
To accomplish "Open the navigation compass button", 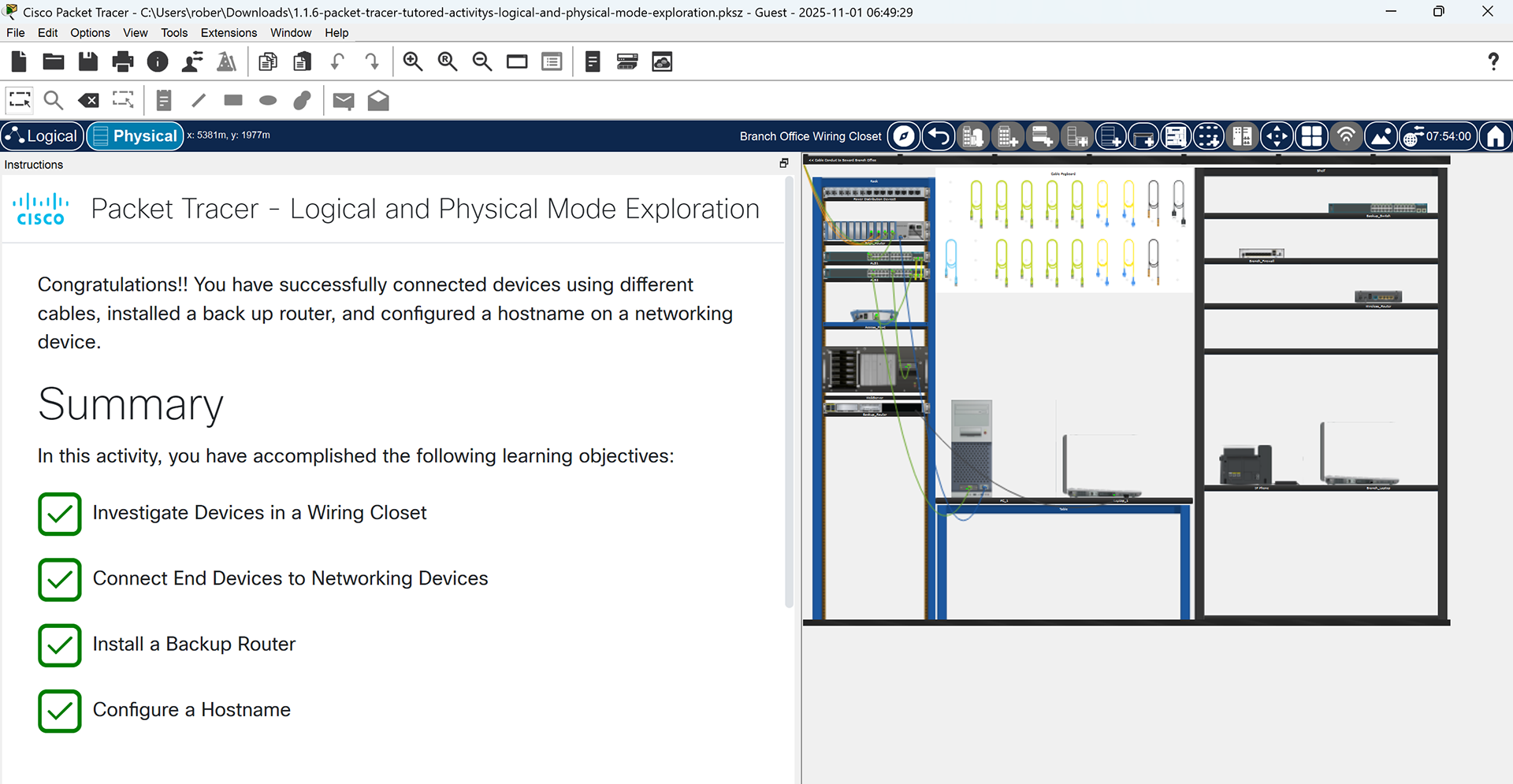I will point(904,136).
